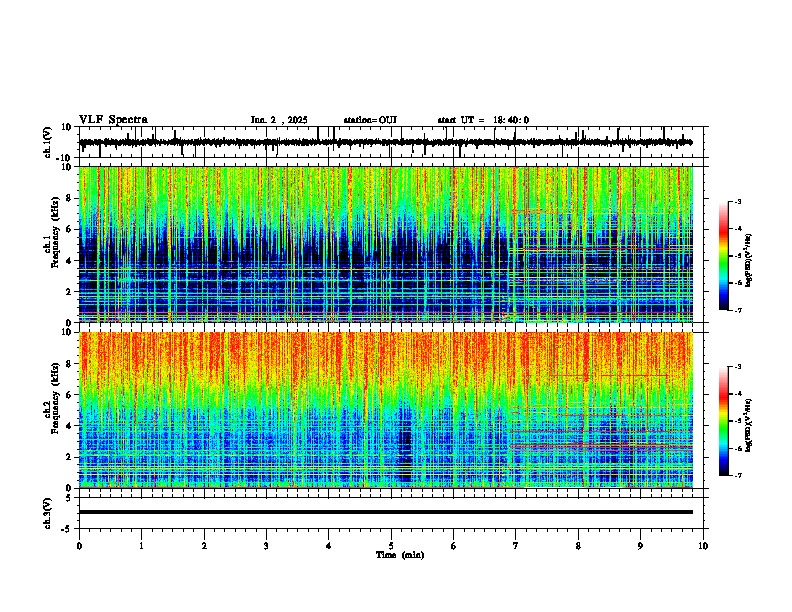The width and height of the screenshot is (792, 612).
Task: Click time axis tick label "1"
Action: pyautogui.click(x=141, y=546)
